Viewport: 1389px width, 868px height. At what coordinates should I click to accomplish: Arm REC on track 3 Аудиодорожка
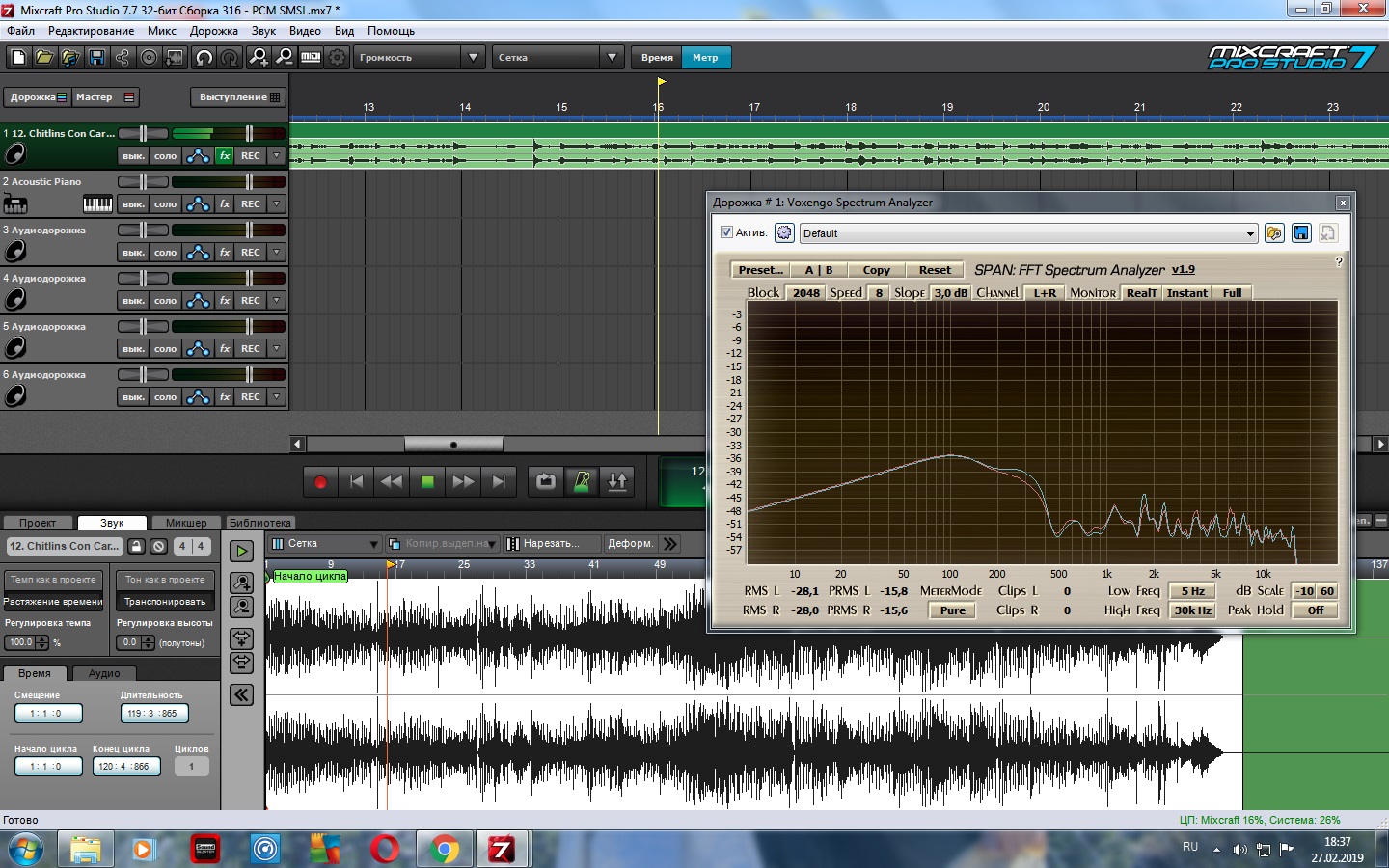tap(251, 253)
